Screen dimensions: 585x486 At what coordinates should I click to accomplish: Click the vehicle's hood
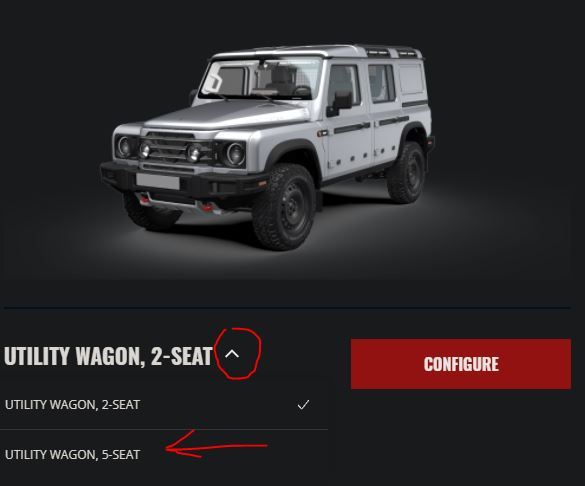pos(224,114)
